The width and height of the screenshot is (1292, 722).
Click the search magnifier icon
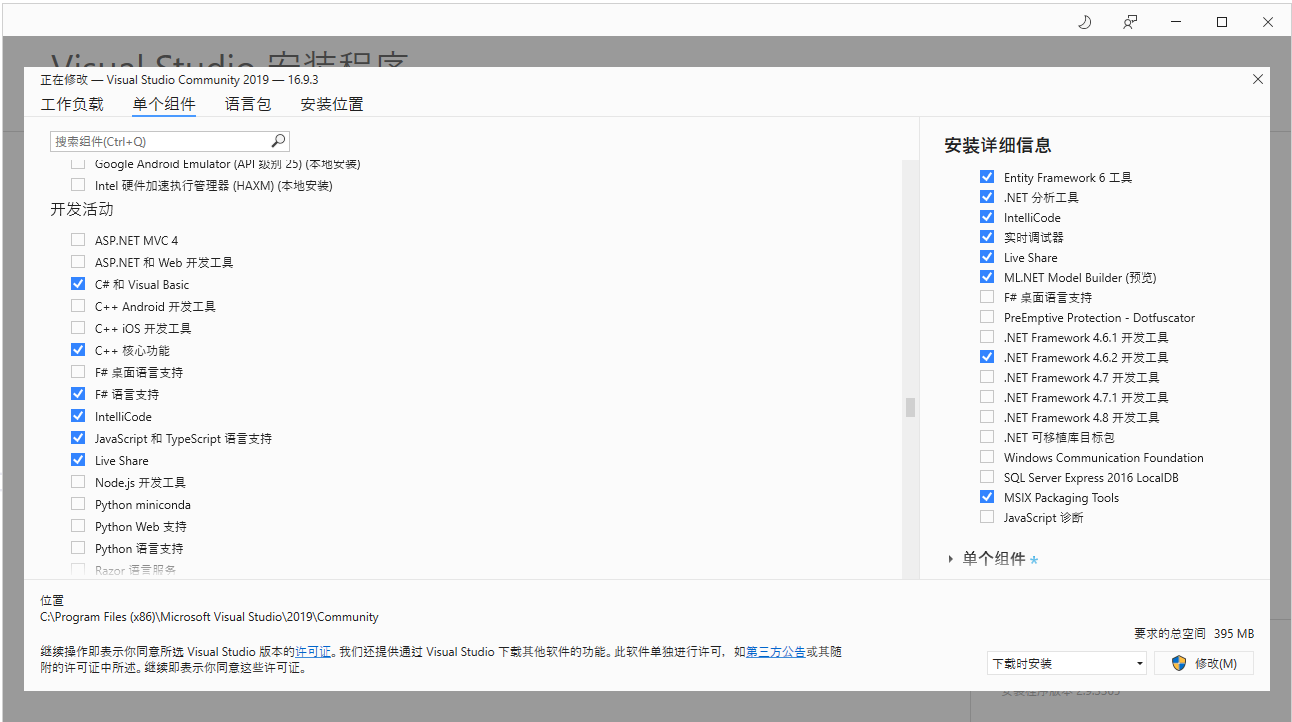[279, 141]
